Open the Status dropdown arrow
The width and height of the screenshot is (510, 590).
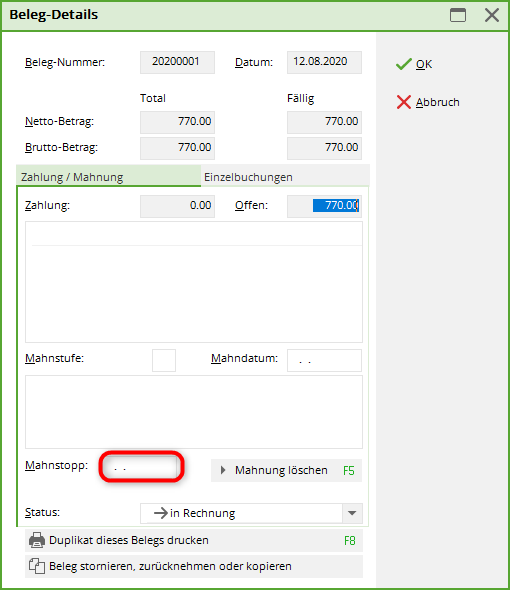(x=352, y=513)
